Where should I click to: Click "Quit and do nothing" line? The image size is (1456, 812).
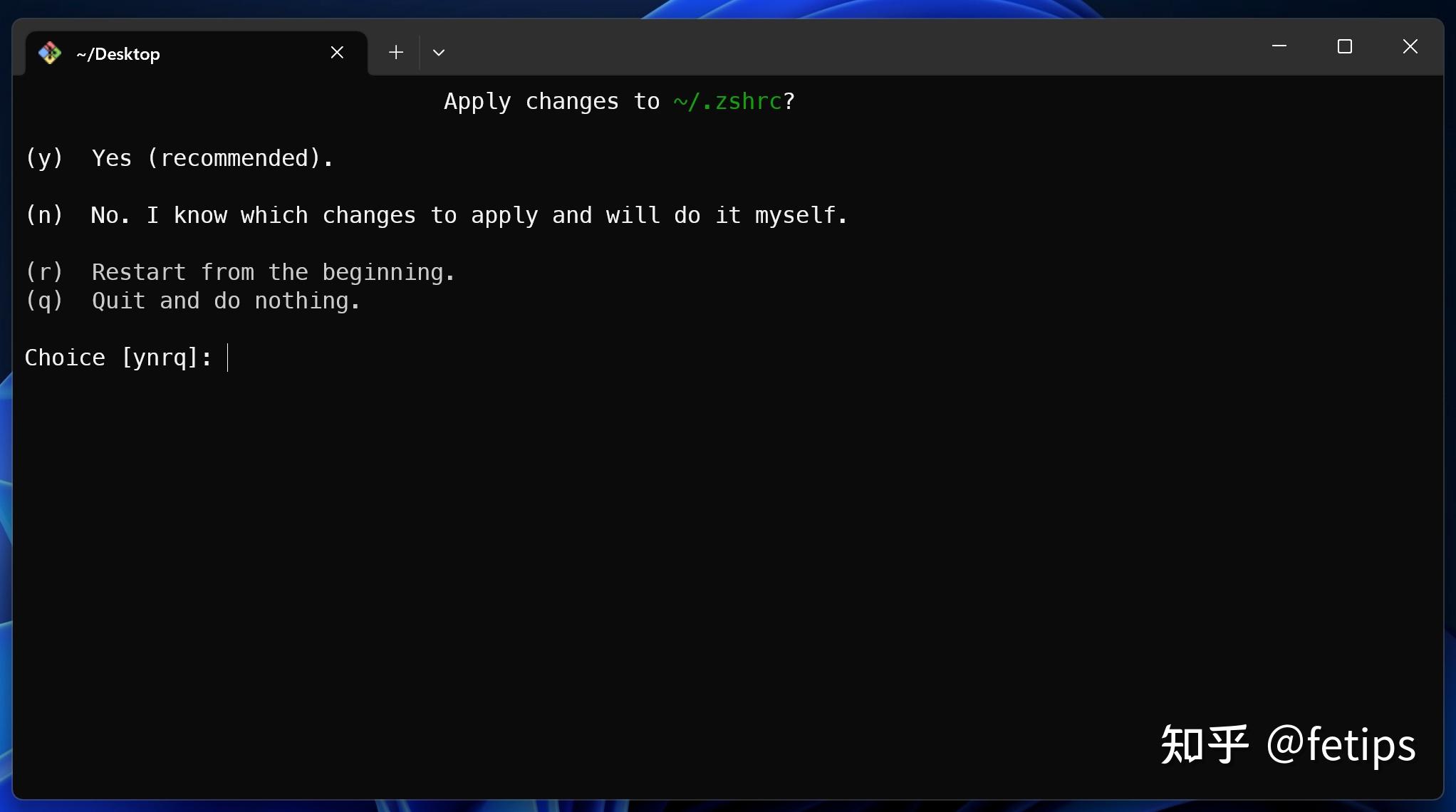(x=226, y=301)
